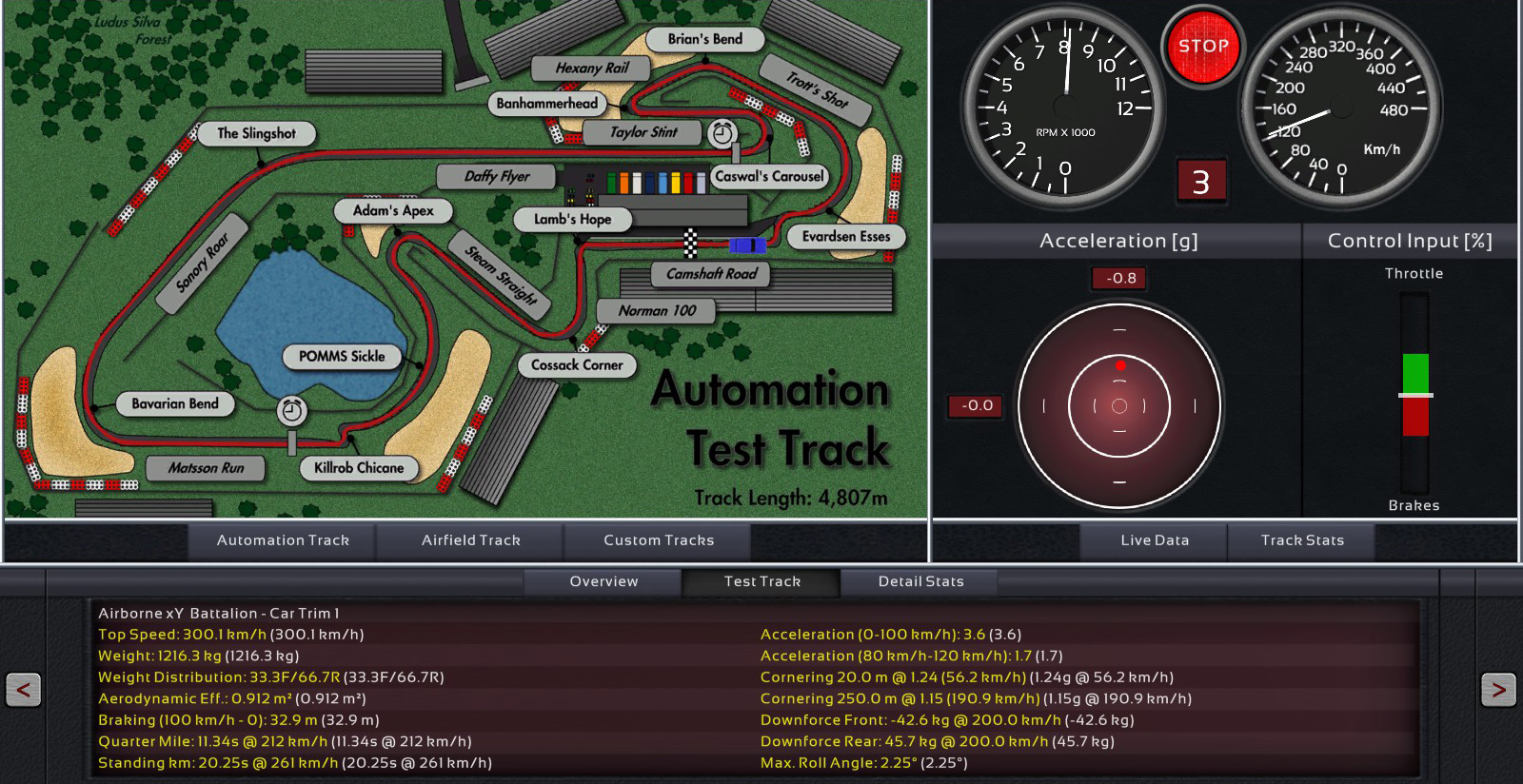Click the gear number 3 indicator
Viewport: 1523px width, 784px height.
tap(1200, 181)
